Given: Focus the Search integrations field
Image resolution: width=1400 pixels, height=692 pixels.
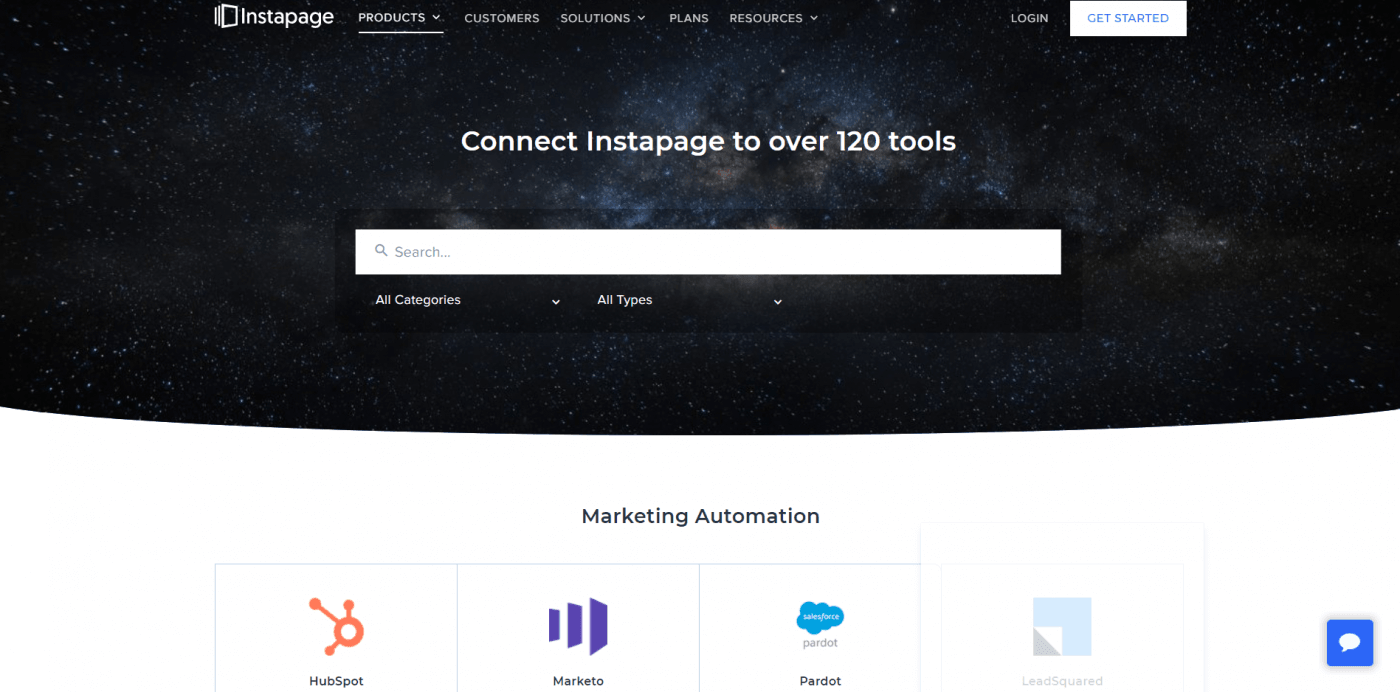Looking at the screenshot, I should (708, 252).
